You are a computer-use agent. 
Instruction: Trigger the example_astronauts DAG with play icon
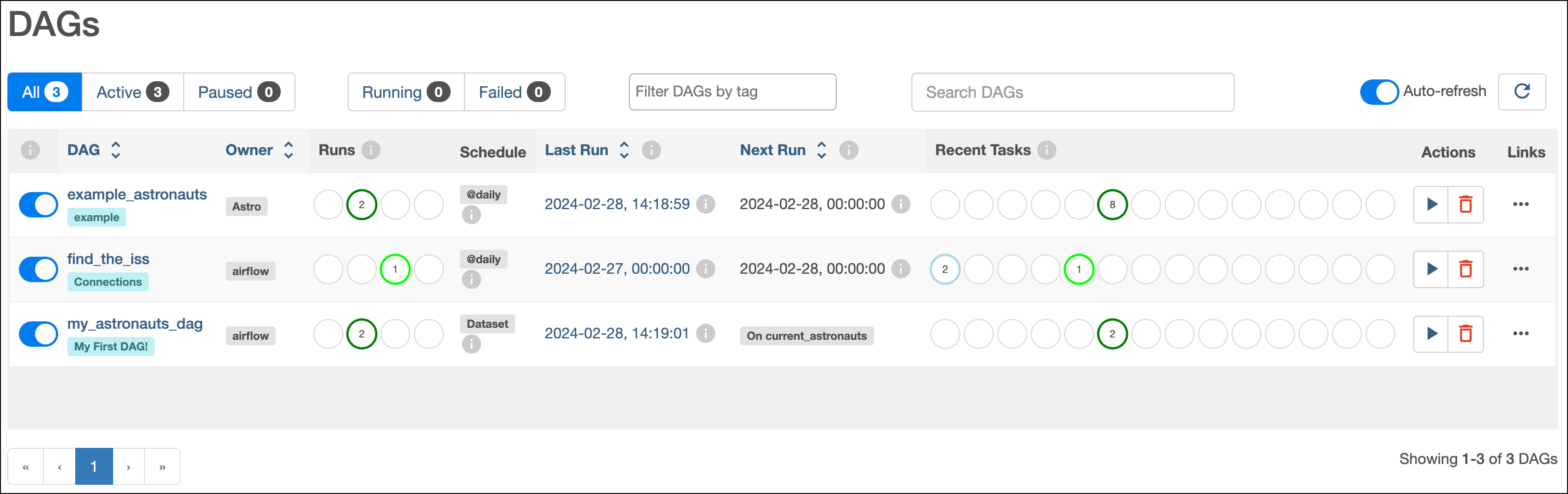pyautogui.click(x=1431, y=205)
